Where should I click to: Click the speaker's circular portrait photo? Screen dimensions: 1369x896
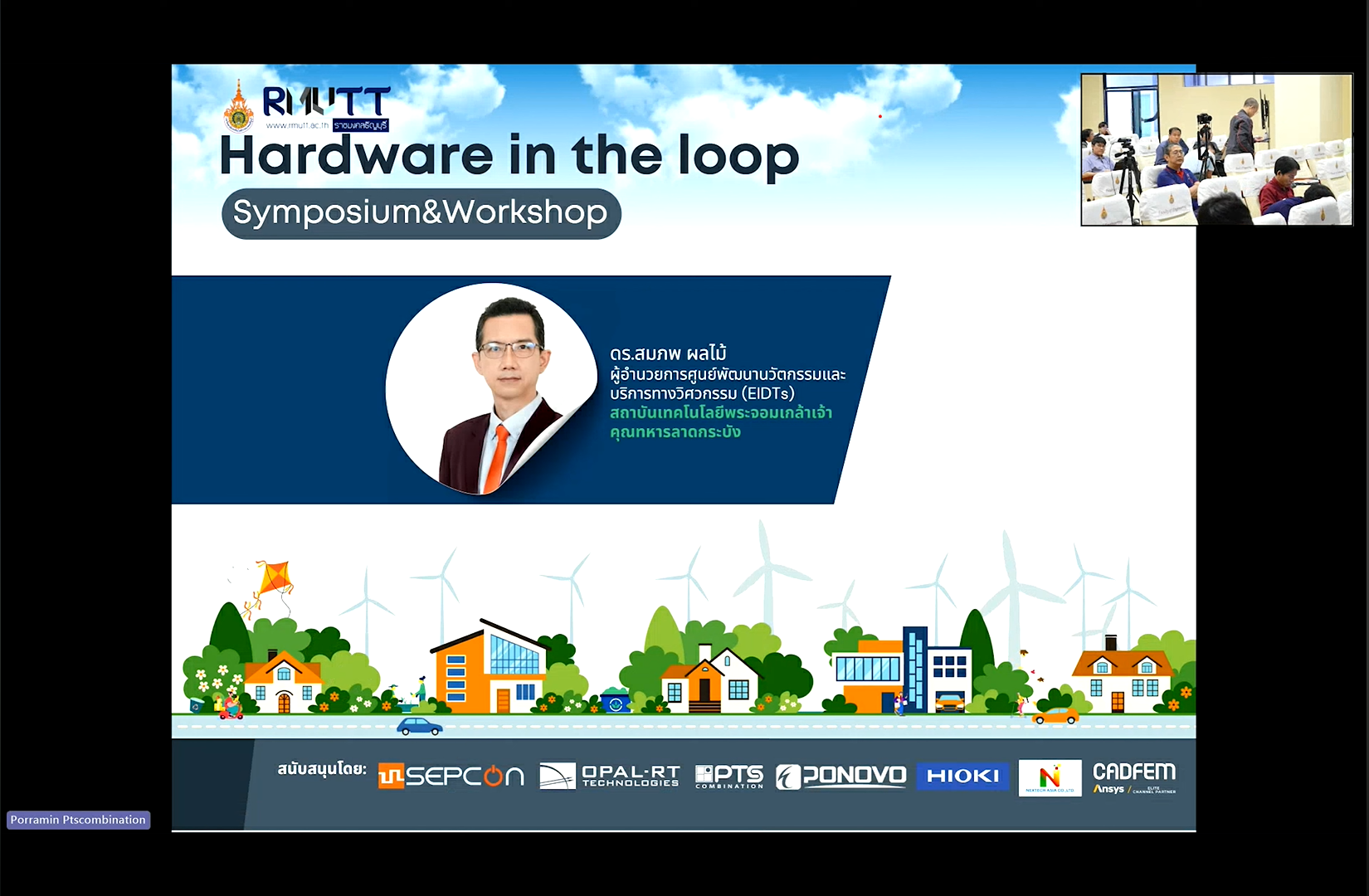(490, 389)
